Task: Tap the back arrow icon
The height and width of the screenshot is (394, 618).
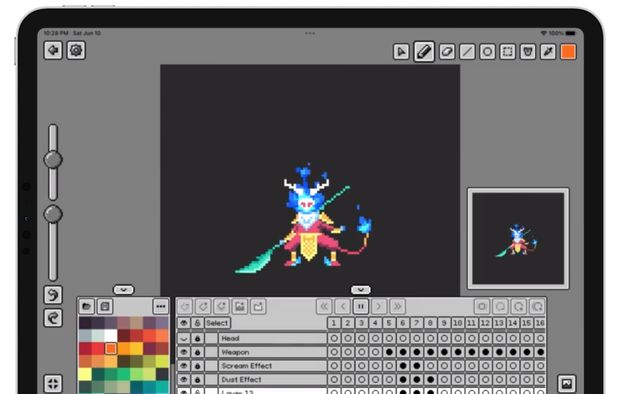Action: [53, 50]
